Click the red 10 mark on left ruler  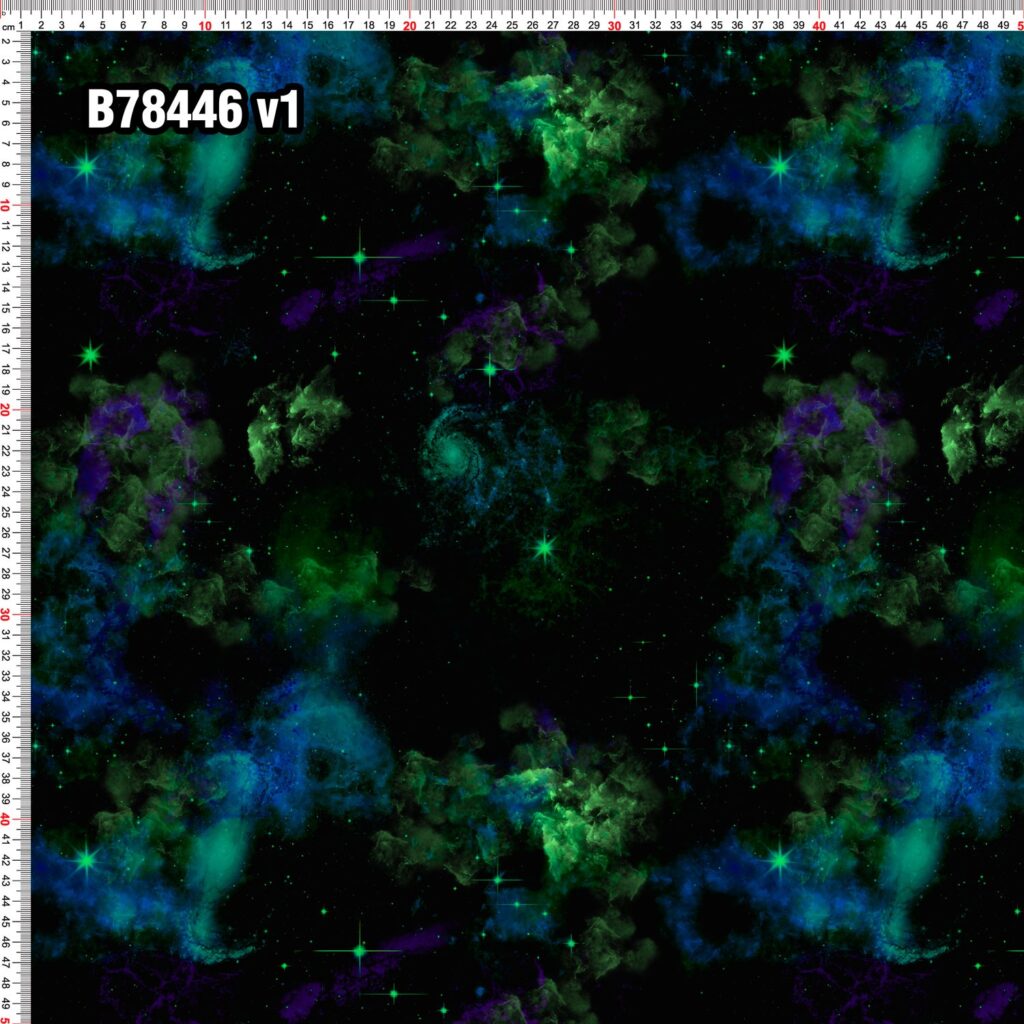coord(5,206)
